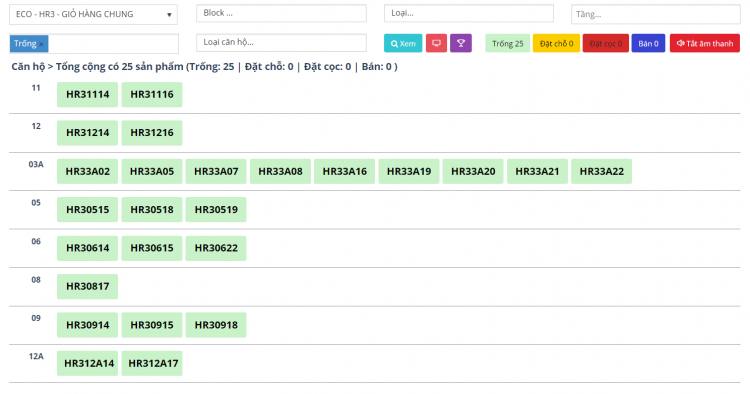The height and width of the screenshot is (394, 750).
Task: Click the purple trophy icon button
Action: pos(461,44)
